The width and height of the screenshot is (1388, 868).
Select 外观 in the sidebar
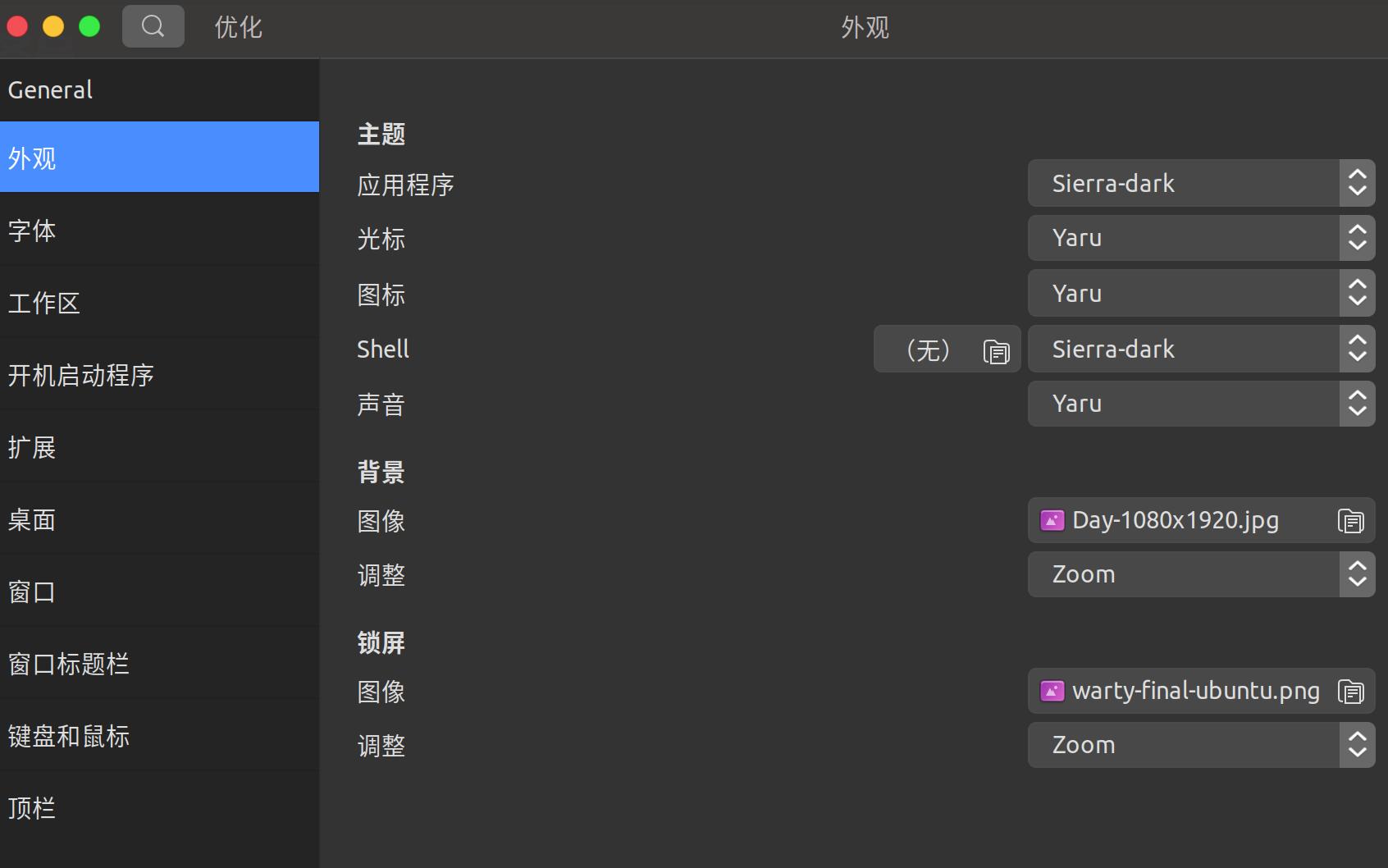pos(159,157)
